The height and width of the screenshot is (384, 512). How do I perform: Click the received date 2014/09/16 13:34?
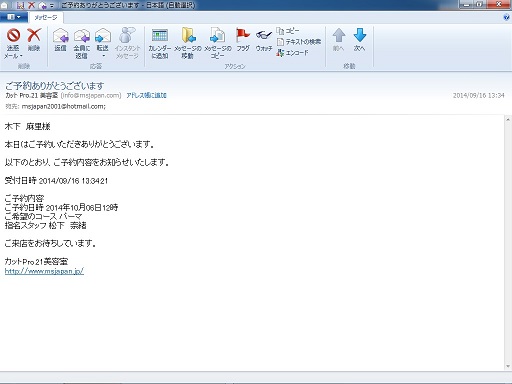(x=478, y=95)
